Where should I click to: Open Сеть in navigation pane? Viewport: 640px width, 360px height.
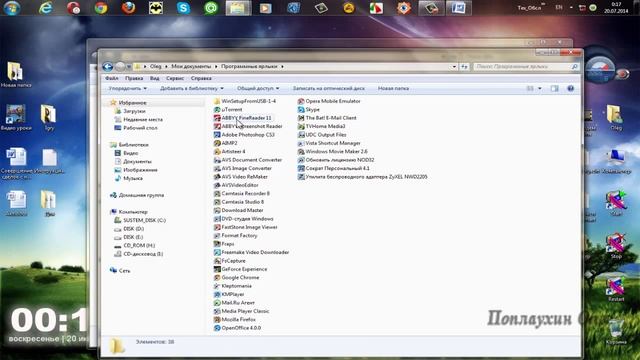click(120, 271)
